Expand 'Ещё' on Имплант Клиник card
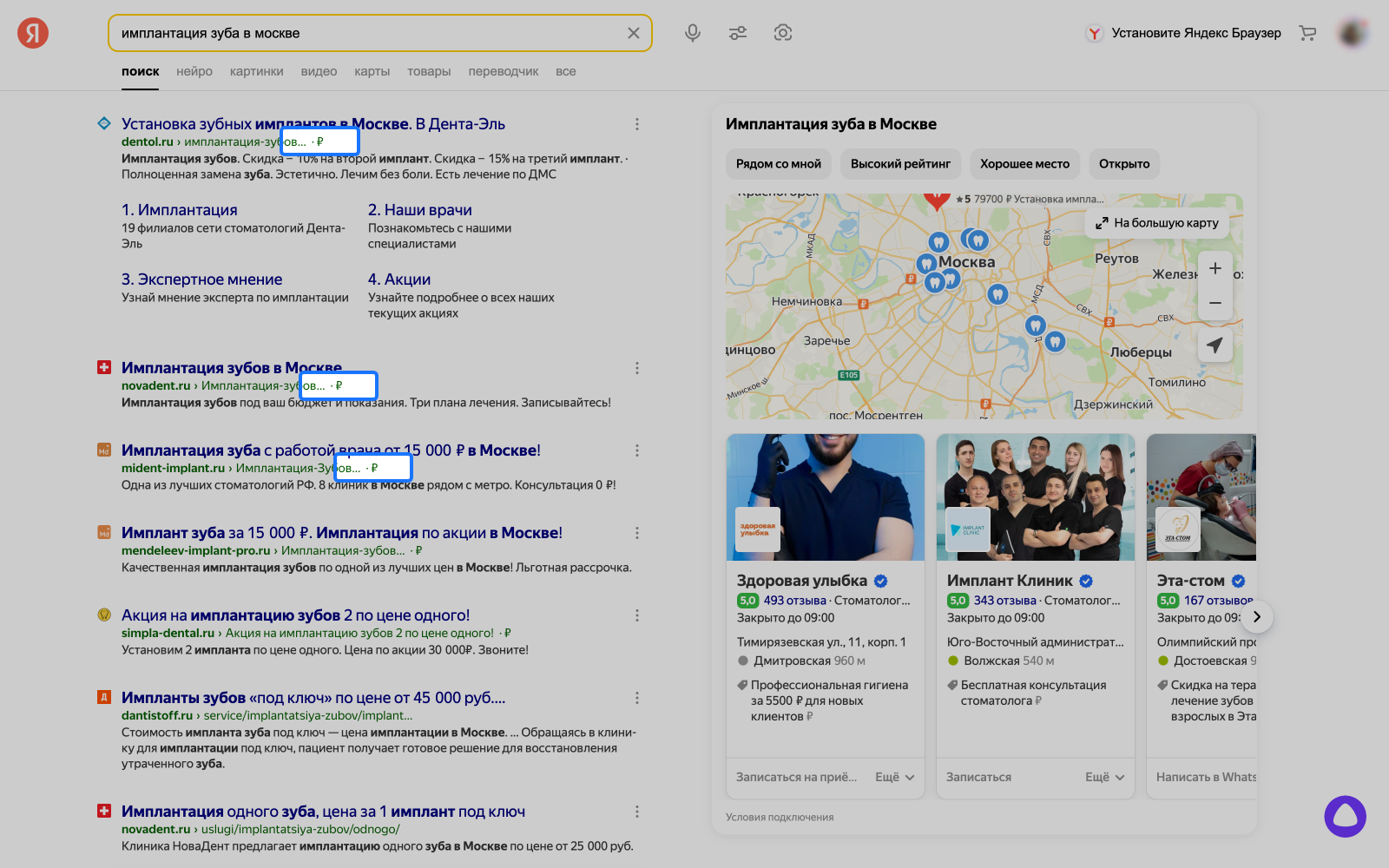1389x868 pixels. (1104, 777)
